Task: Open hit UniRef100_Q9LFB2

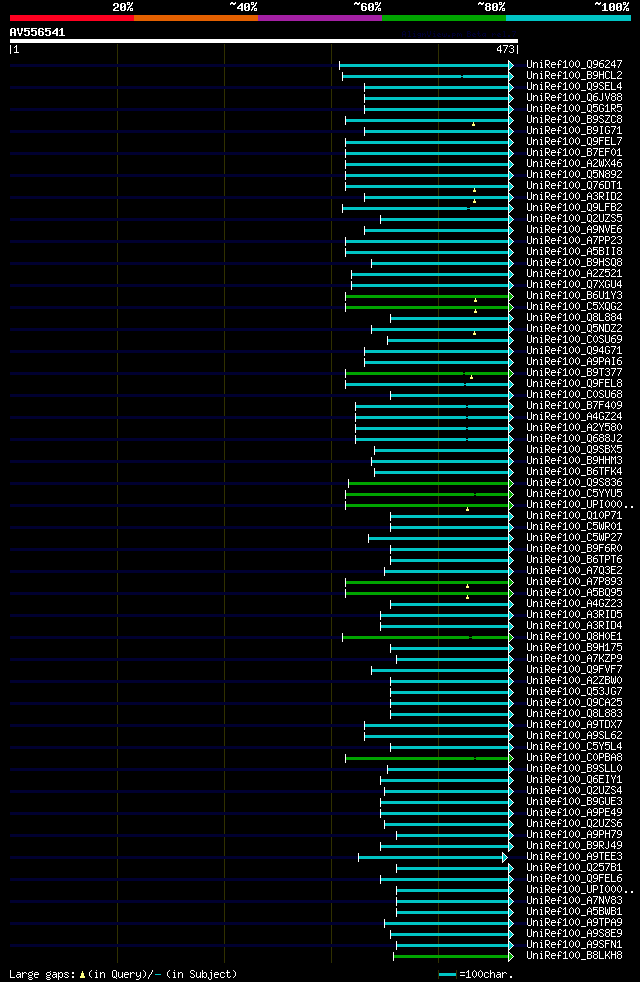Action: pos(574,207)
